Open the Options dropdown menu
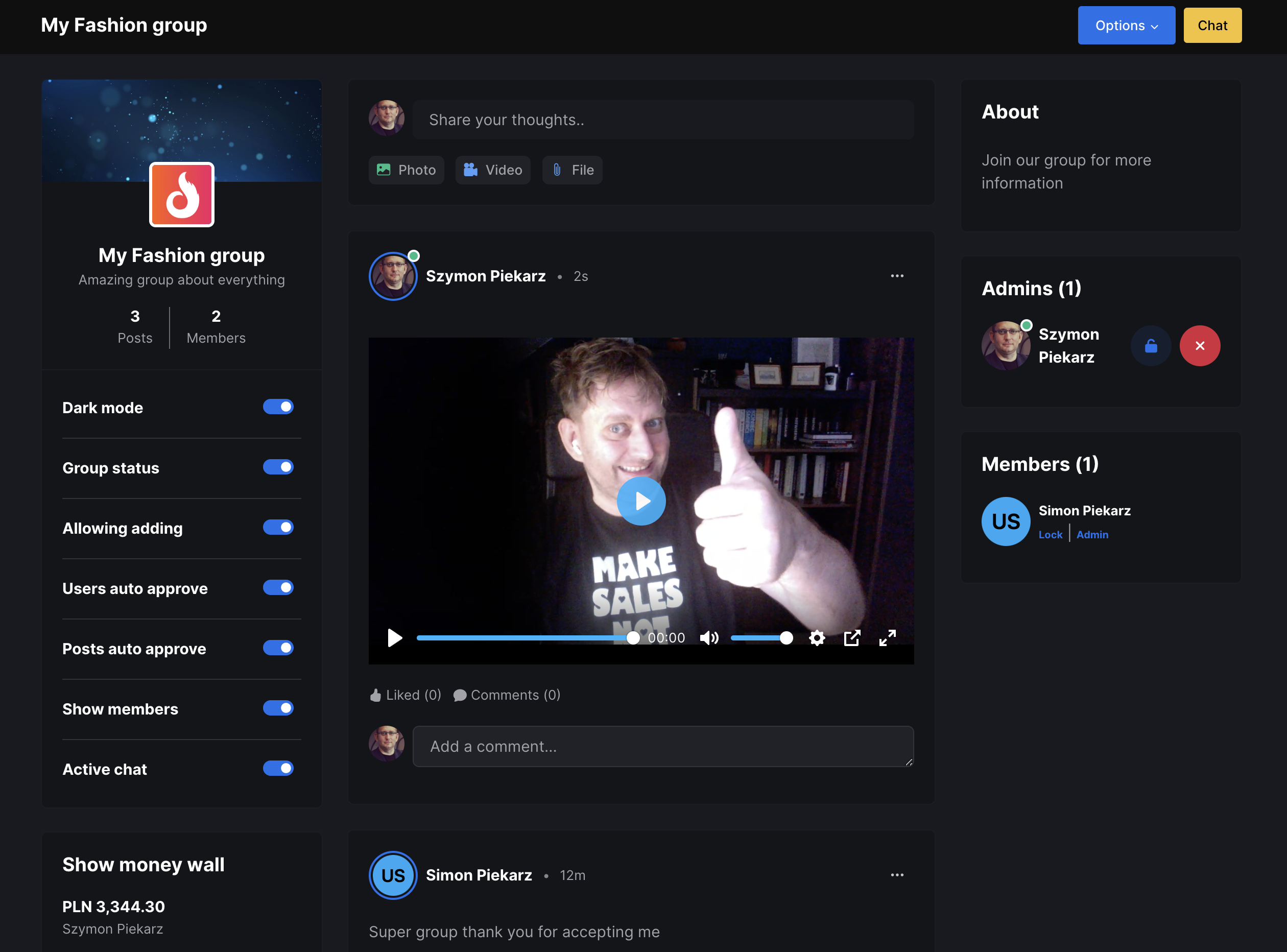 (1126, 26)
